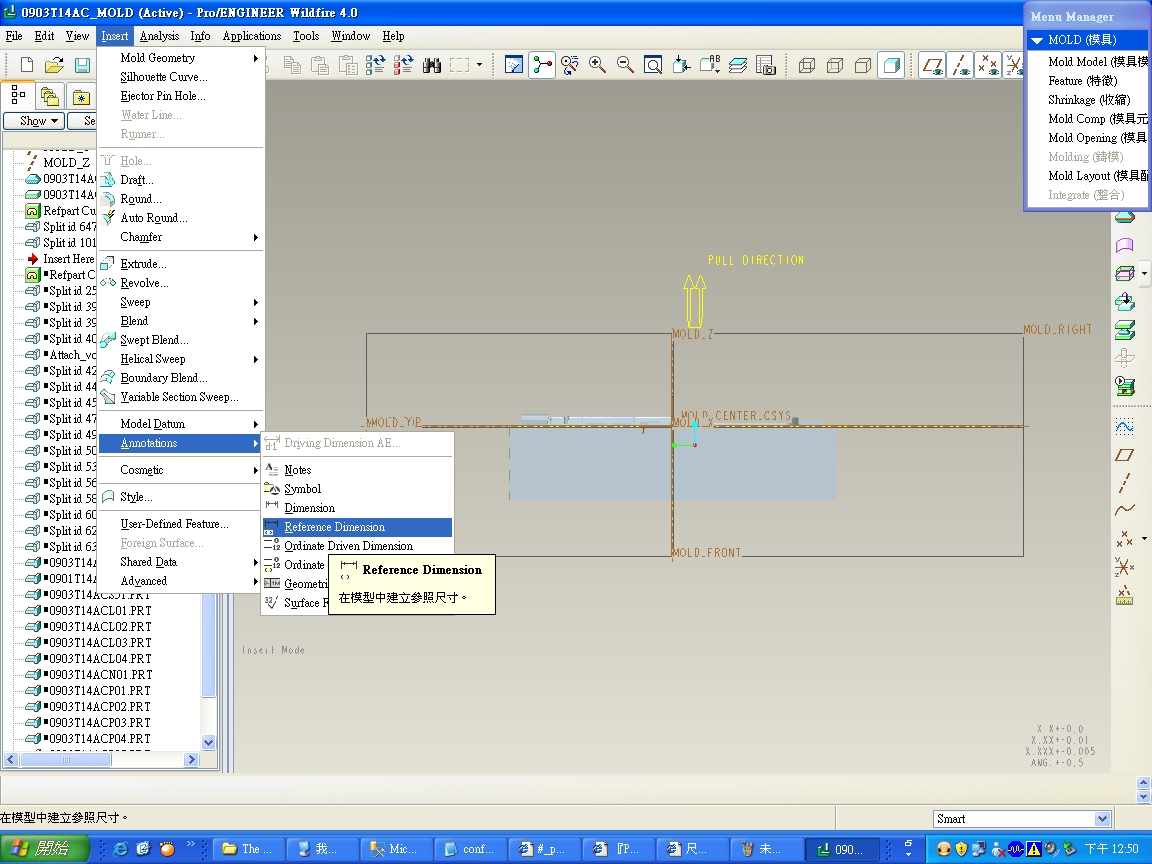Toggle spin center display
1152x864 pixels.
point(542,65)
